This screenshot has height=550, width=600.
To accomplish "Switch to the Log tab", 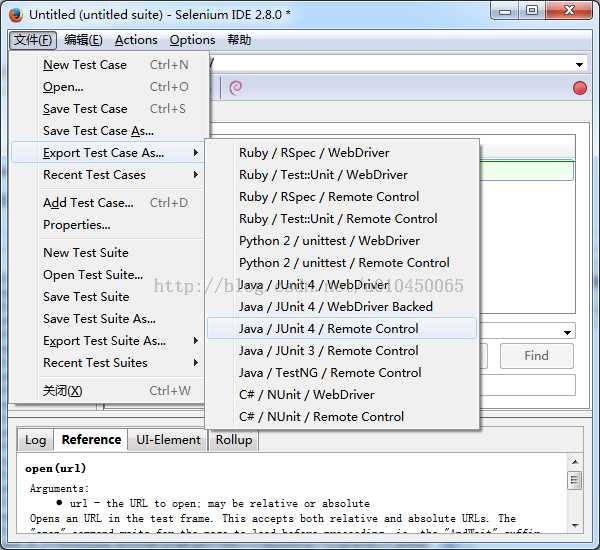I will click(x=36, y=440).
